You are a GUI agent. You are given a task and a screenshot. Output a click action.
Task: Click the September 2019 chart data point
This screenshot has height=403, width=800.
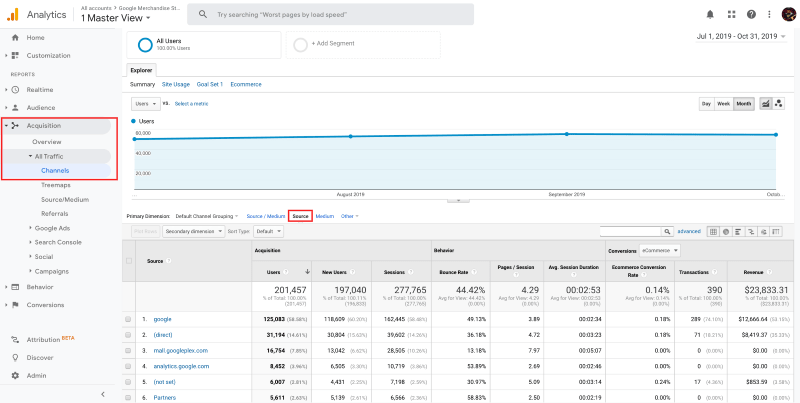[x=566, y=134]
